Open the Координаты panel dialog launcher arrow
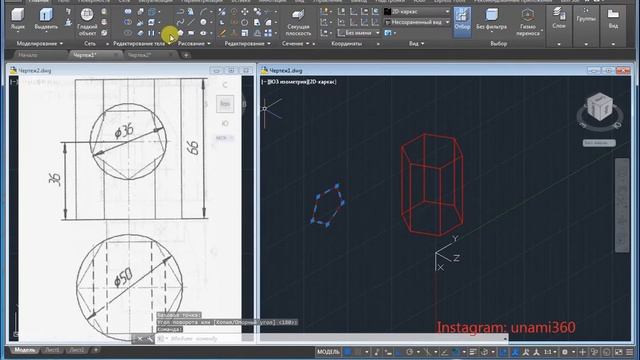The width and height of the screenshot is (640, 360). pos(378,44)
